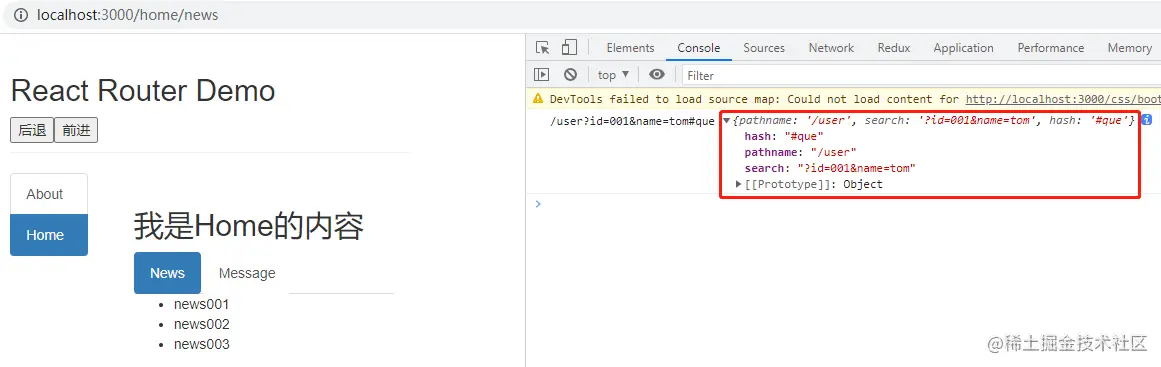Click the console prompt arrow

click(538, 203)
